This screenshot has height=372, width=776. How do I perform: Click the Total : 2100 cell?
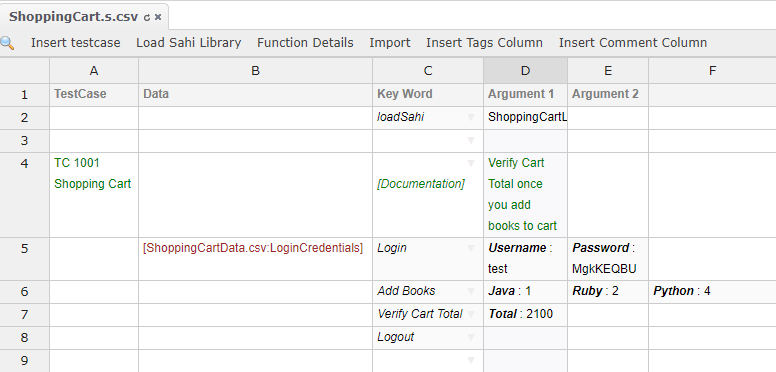pos(526,315)
